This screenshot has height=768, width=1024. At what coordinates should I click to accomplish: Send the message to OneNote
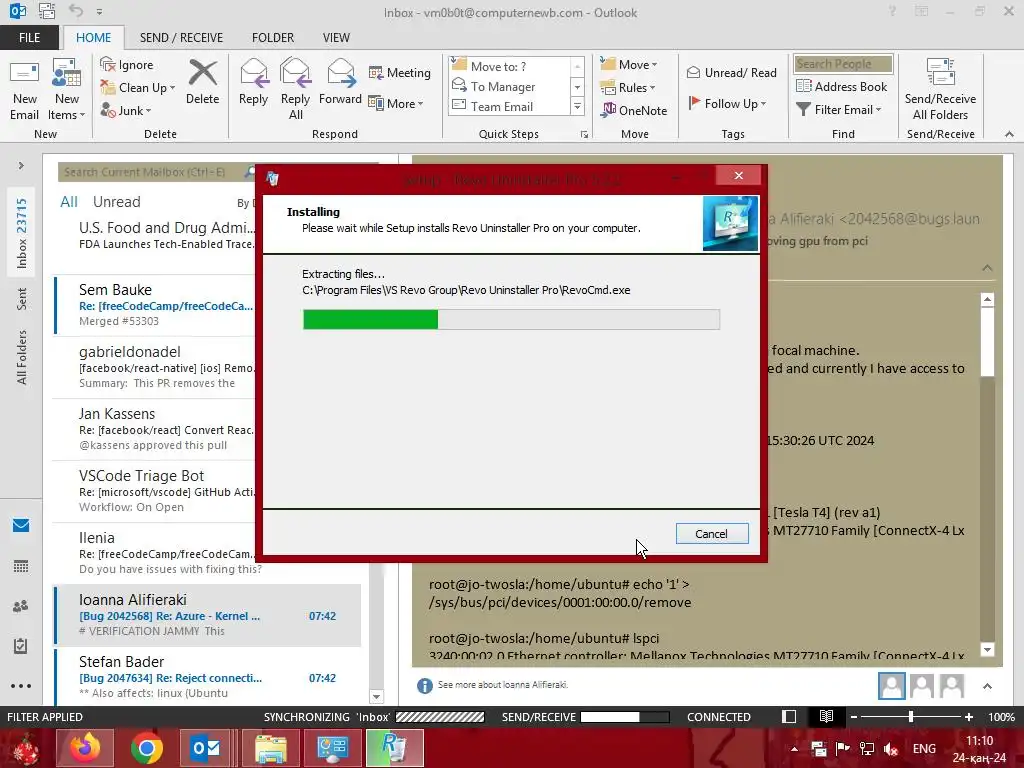click(x=634, y=110)
